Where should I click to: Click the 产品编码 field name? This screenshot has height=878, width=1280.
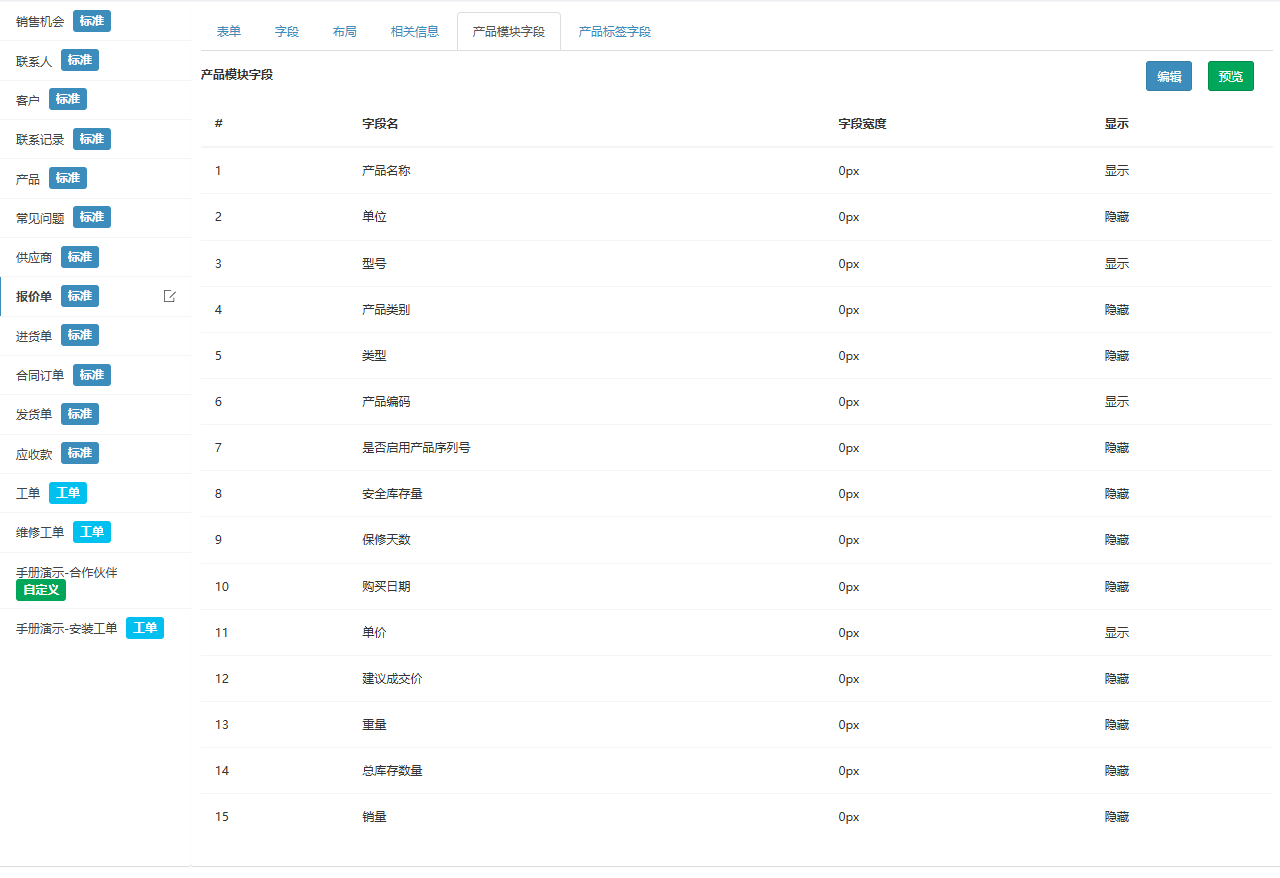click(386, 402)
